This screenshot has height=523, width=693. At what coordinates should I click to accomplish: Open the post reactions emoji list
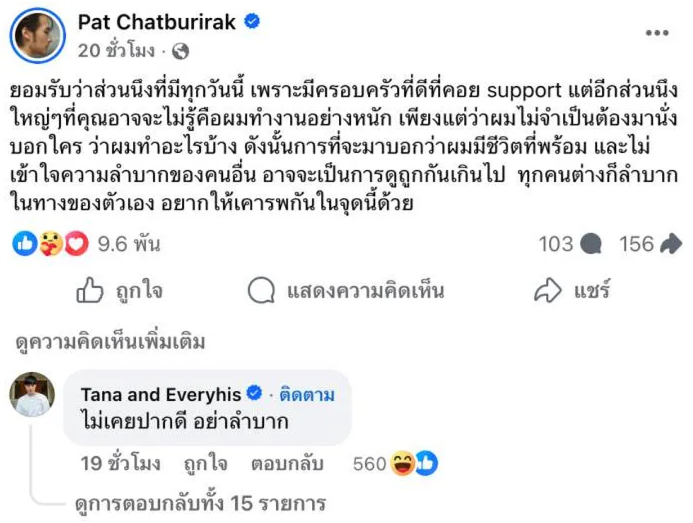(41, 244)
